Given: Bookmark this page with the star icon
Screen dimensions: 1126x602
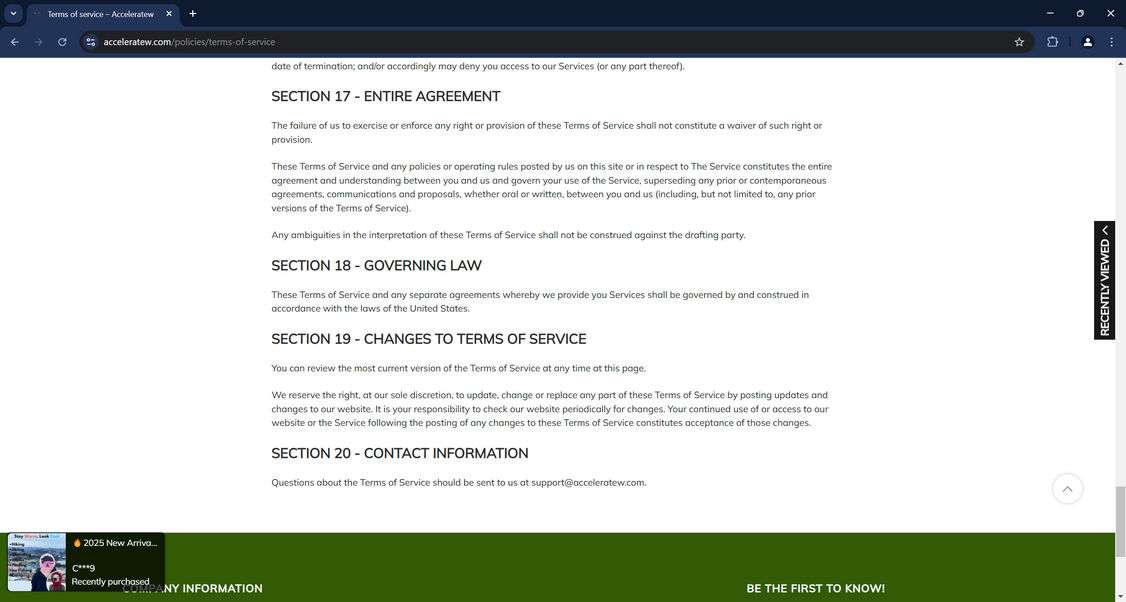Looking at the screenshot, I should coord(1019,42).
